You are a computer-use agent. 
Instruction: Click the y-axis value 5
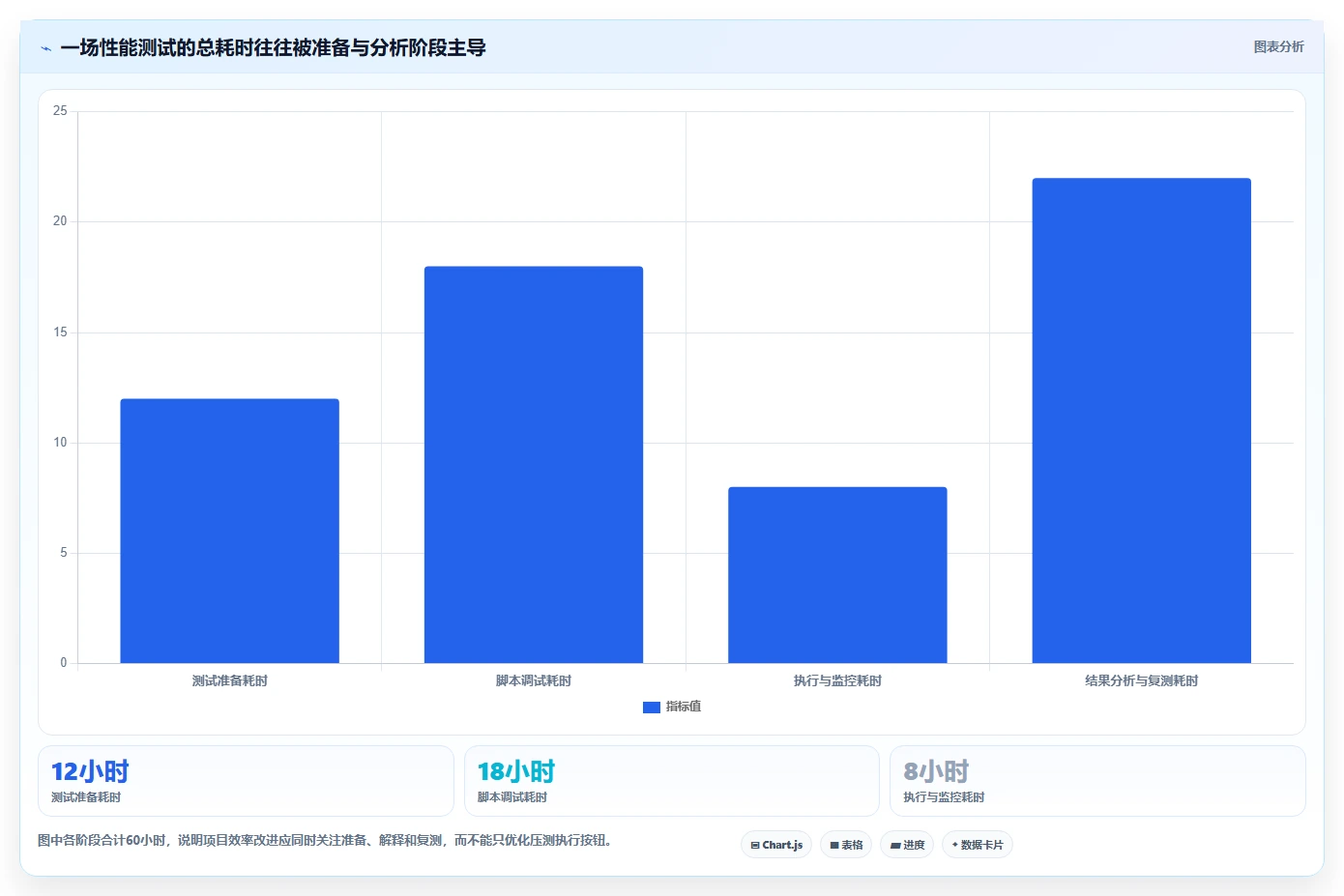64,553
